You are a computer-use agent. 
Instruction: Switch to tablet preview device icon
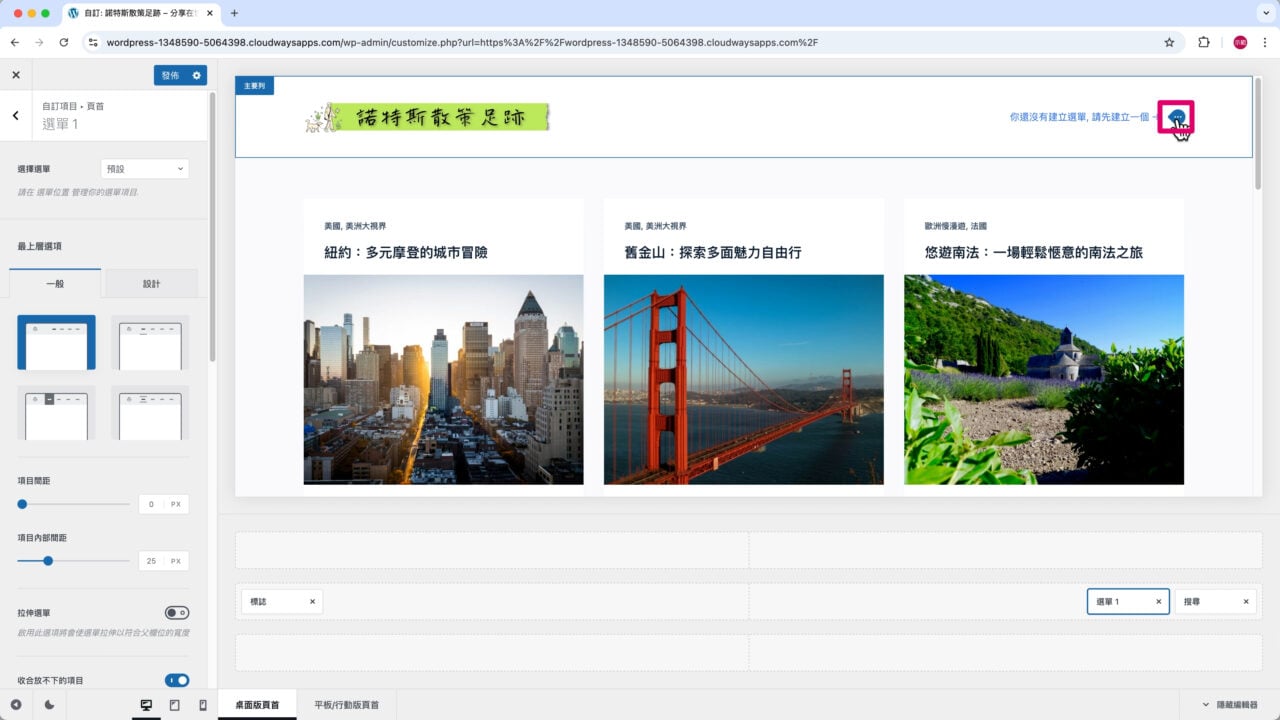tap(175, 705)
